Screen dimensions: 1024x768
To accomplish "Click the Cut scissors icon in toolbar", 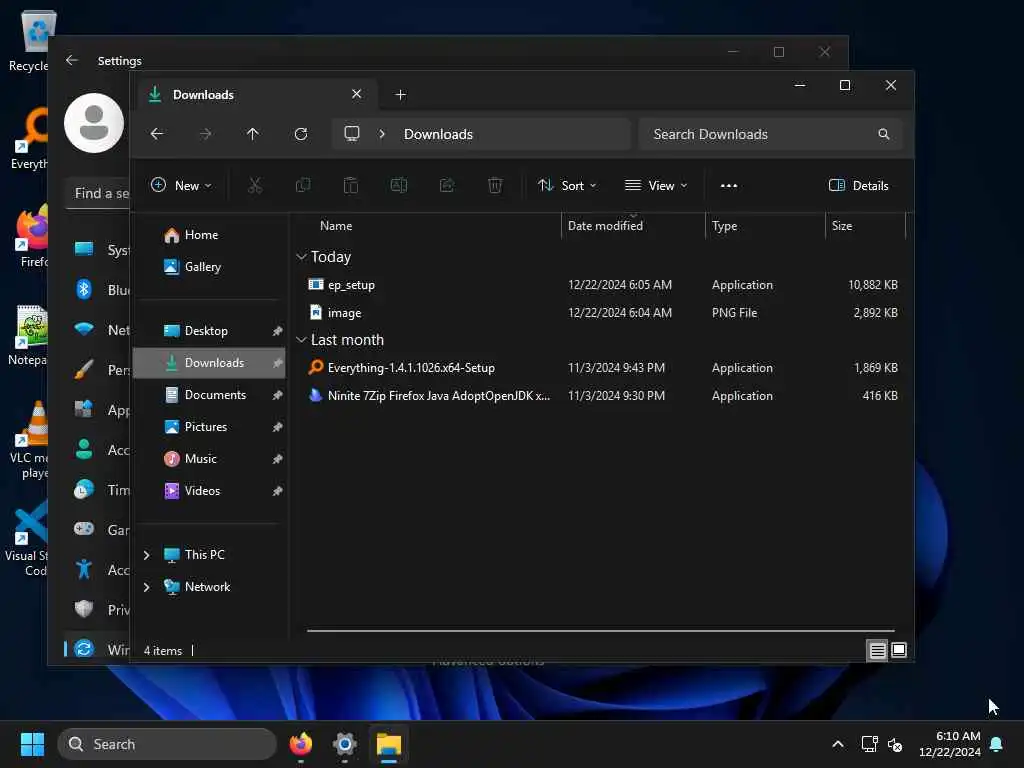I will click(255, 185).
